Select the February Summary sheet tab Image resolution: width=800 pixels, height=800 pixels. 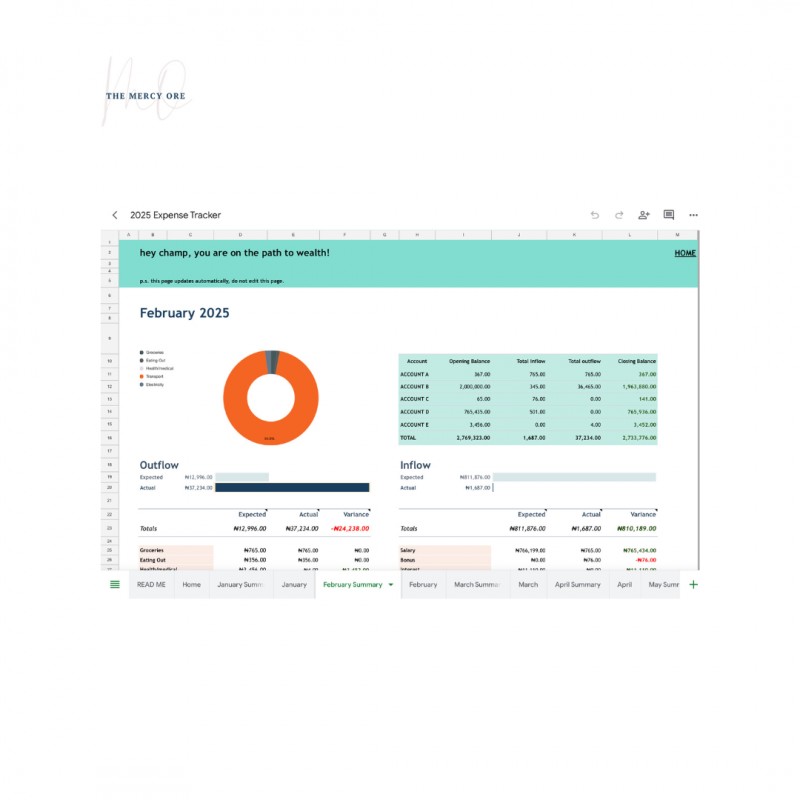point(353,584)
